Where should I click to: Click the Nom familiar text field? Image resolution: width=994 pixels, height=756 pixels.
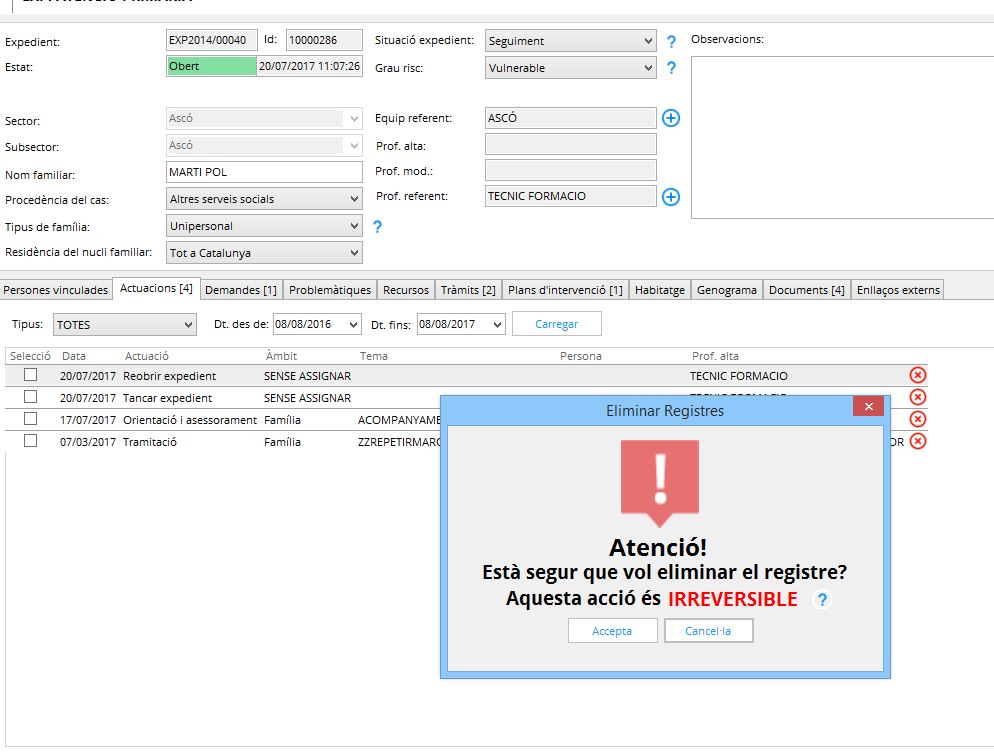(264, 172)
